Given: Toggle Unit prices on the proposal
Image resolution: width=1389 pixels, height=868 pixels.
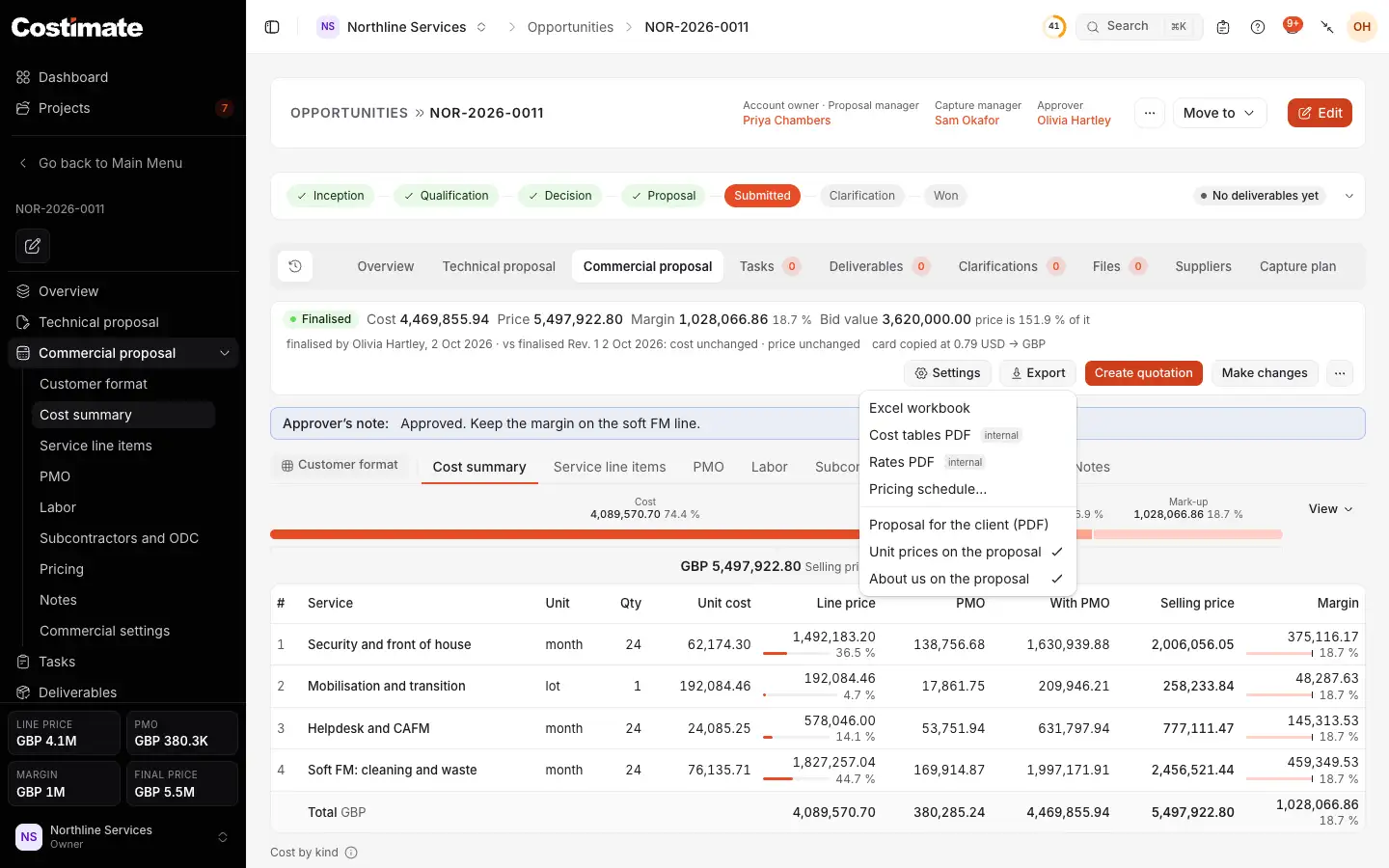Looking at the screenshot, I should pyautogui.click(x=967, y=552).
